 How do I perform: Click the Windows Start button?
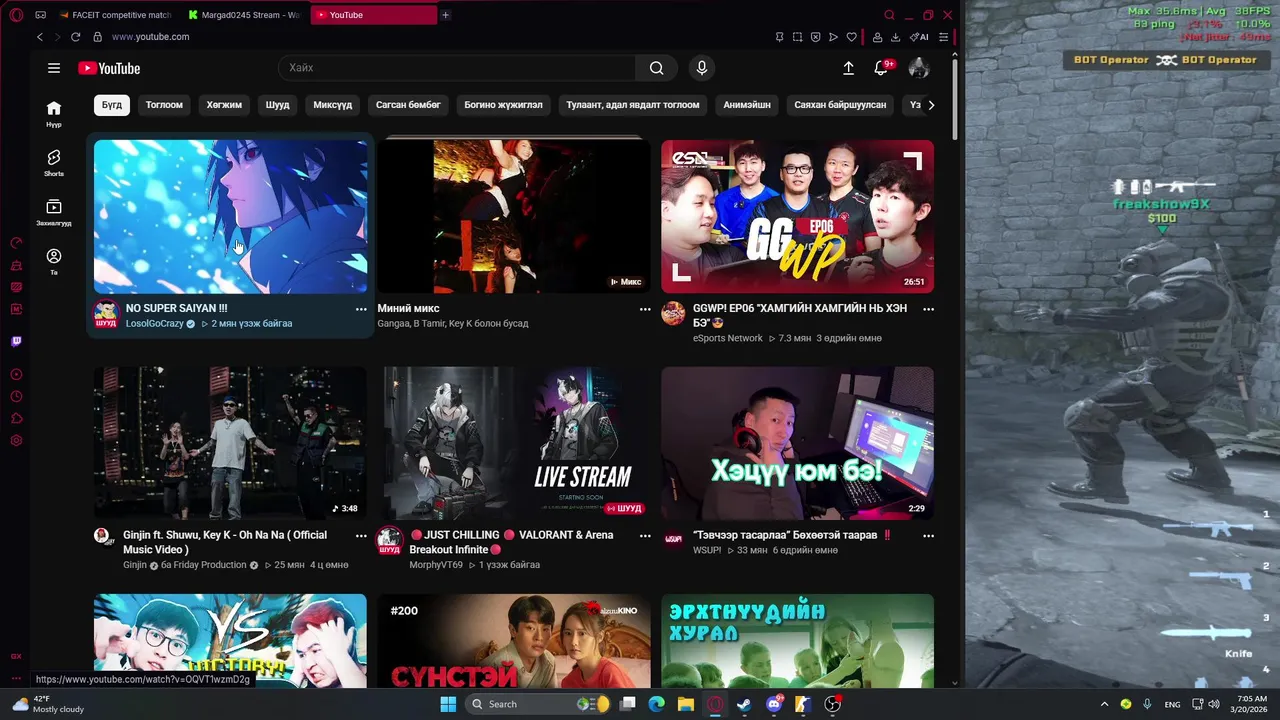(448, 704)
